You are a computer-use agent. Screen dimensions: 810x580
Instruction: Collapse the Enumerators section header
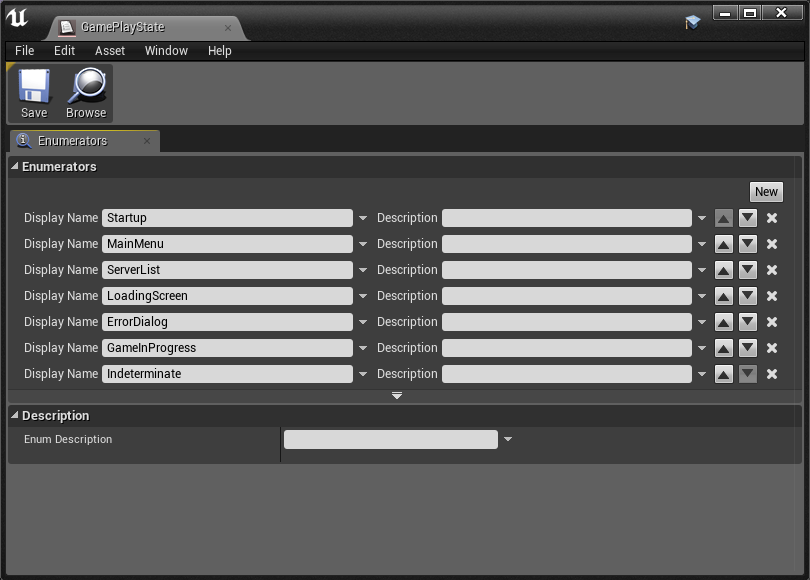point(15,166)
